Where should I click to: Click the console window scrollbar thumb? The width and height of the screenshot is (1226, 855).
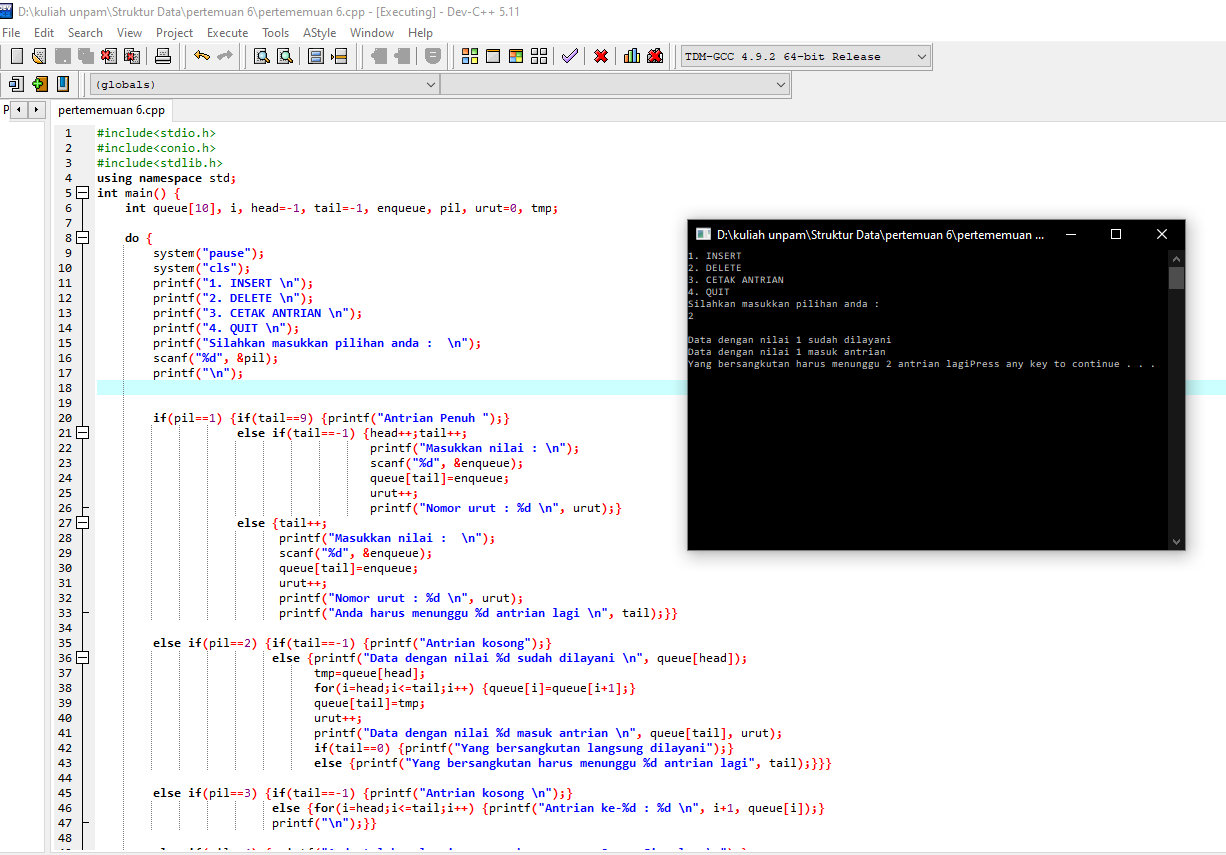1177,277
